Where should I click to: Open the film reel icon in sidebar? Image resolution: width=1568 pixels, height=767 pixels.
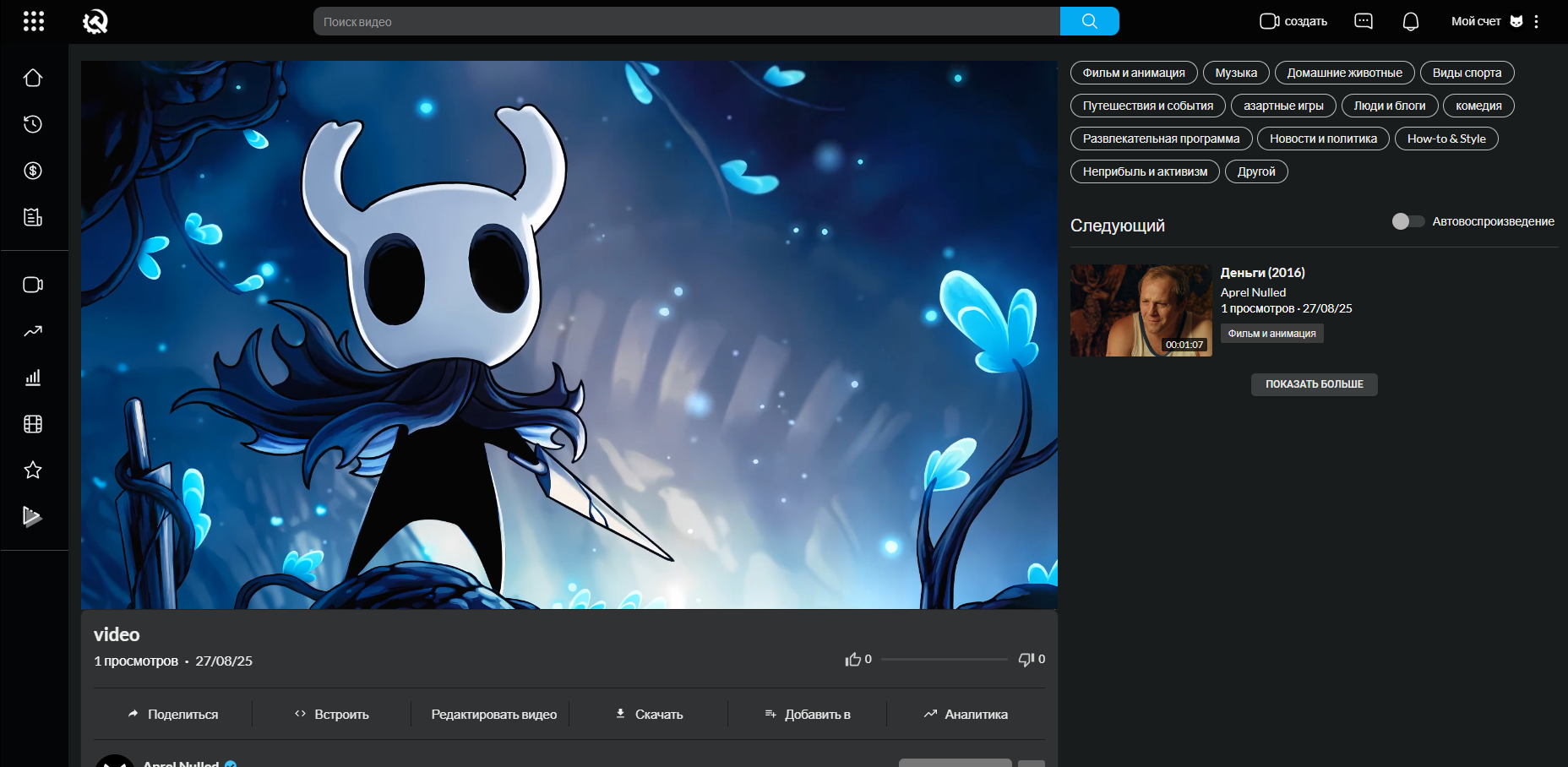pyautogui.click(x=33, y=424)
